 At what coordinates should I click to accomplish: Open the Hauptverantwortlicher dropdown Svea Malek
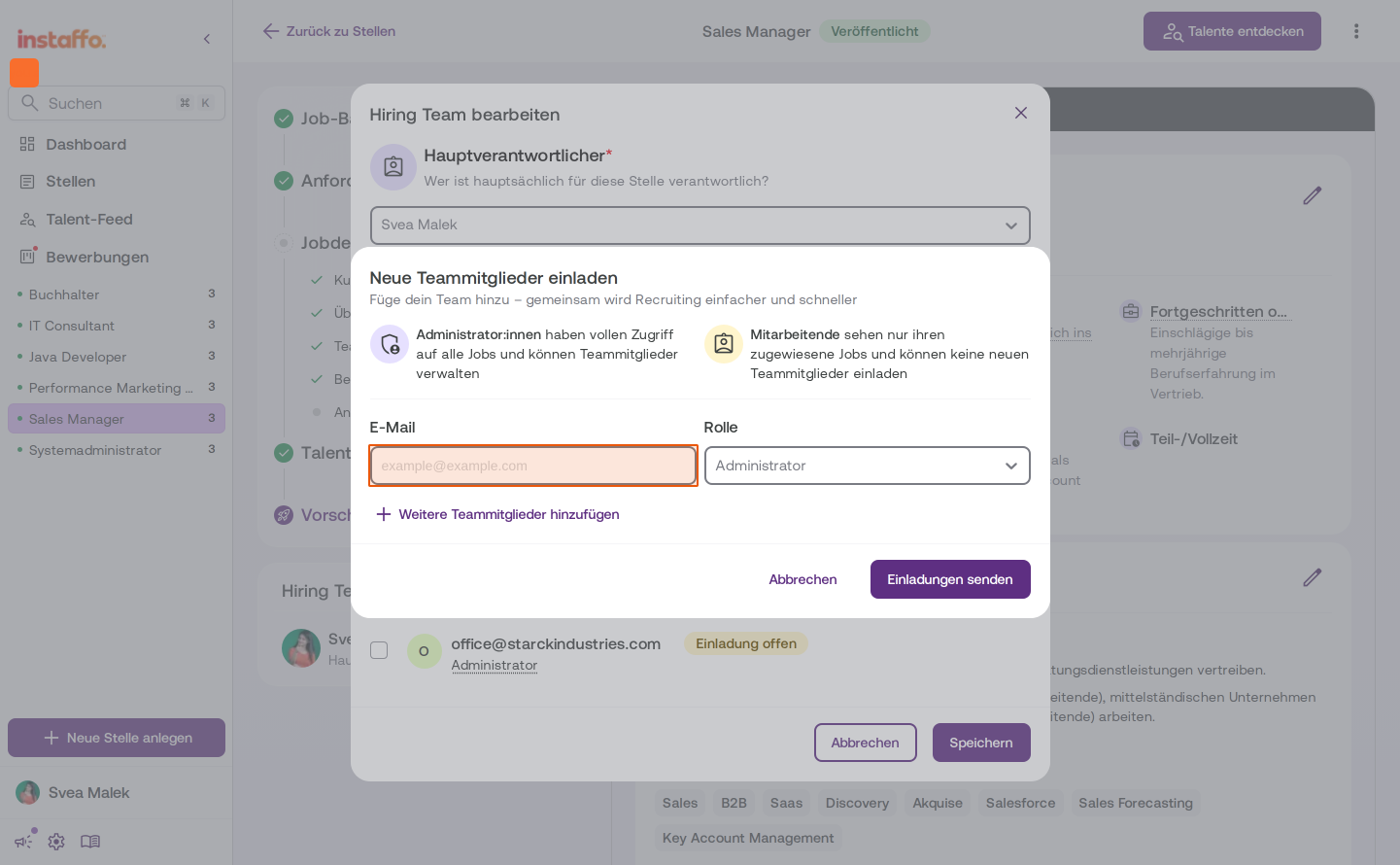click(x=700, y=225)
